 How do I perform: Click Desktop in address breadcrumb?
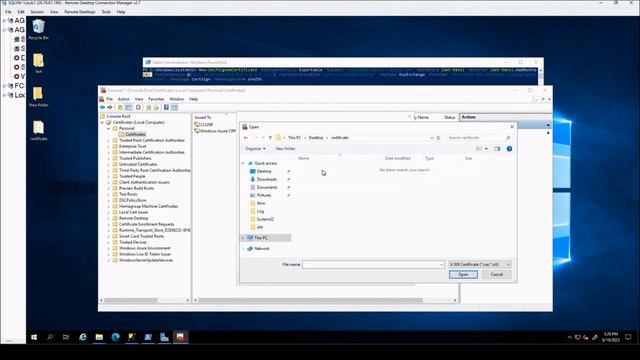316,138
